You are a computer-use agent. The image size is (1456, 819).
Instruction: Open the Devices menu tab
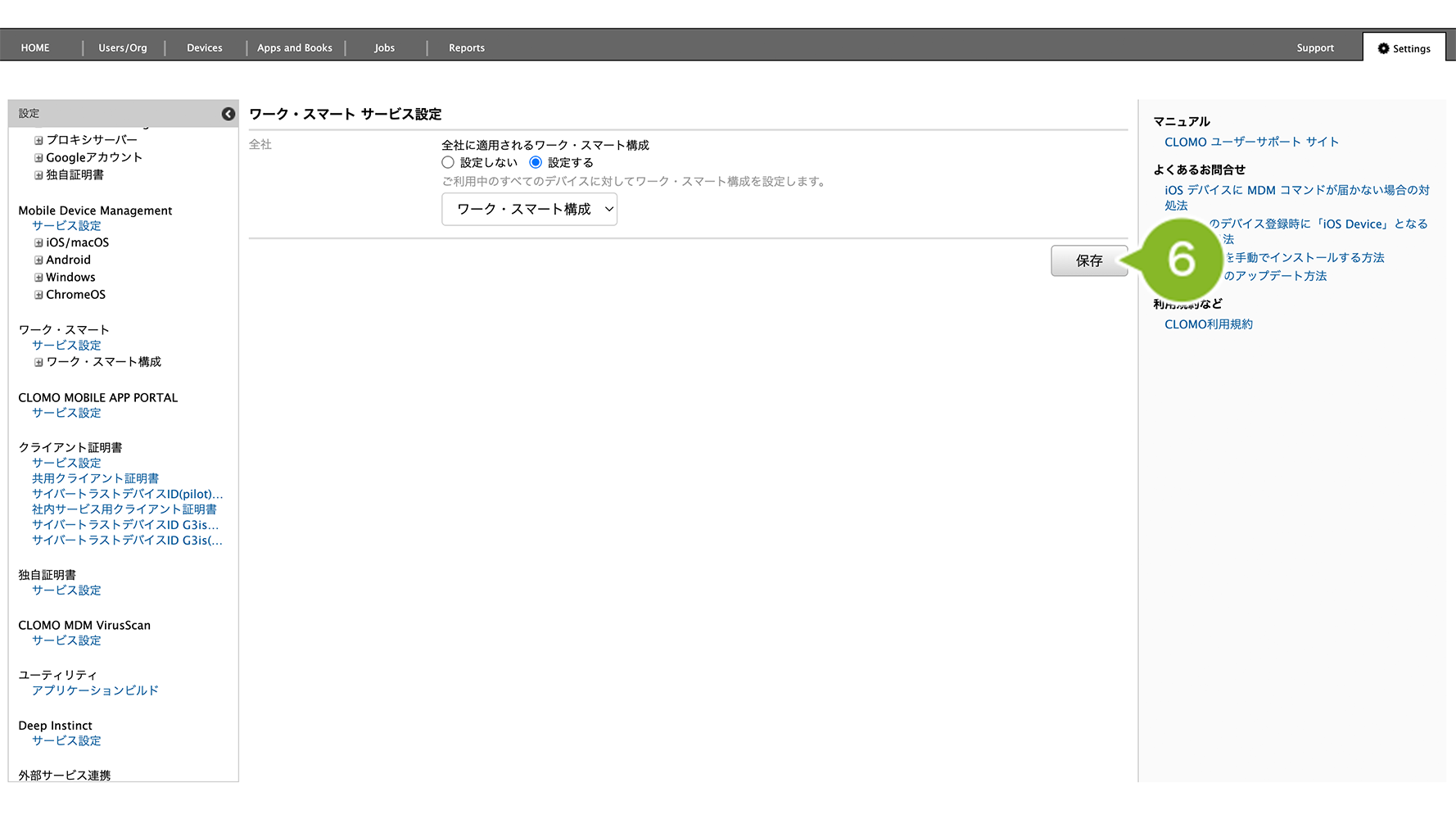204,48
